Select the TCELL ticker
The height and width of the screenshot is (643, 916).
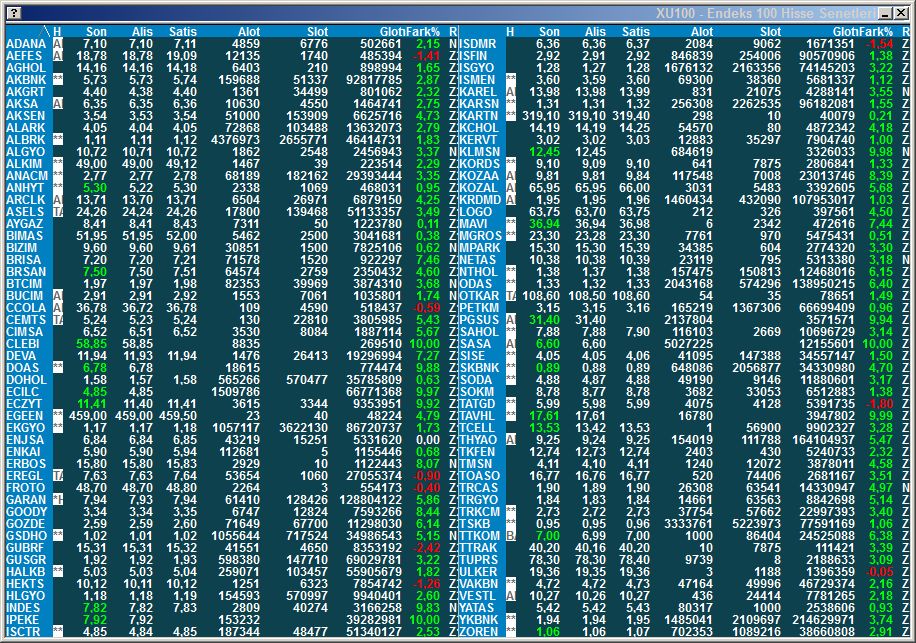click(x=477, y=428)
